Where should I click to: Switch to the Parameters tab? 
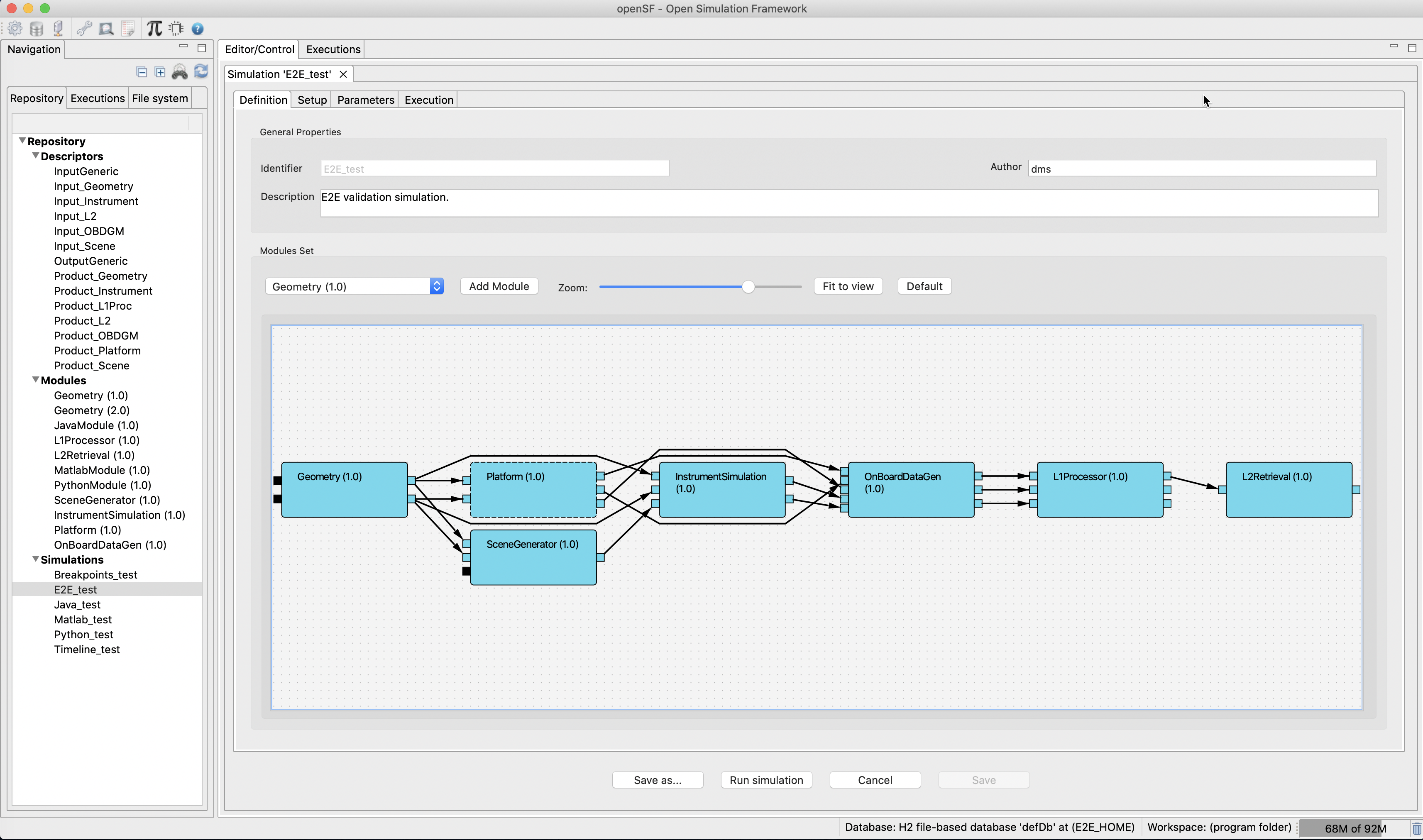pyautogui.click(x=365, y=100)
